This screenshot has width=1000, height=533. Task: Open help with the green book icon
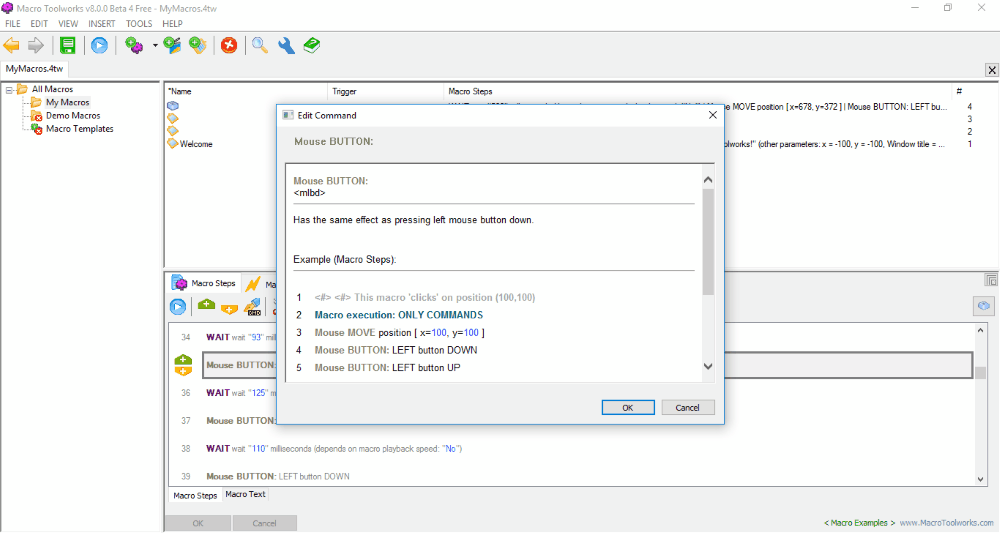[x=312, y=45]
